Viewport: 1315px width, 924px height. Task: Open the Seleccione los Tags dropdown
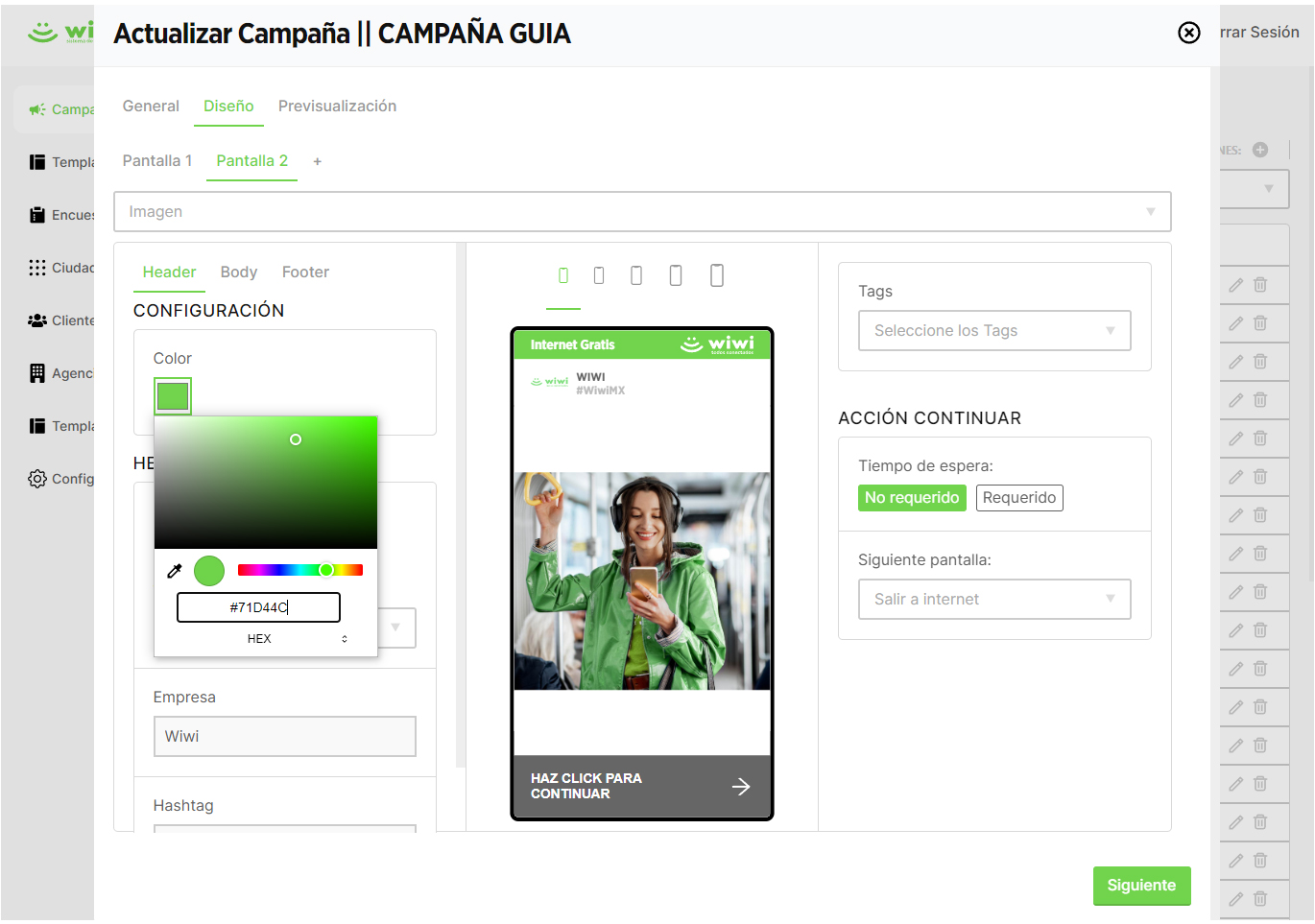click(994, 331)
